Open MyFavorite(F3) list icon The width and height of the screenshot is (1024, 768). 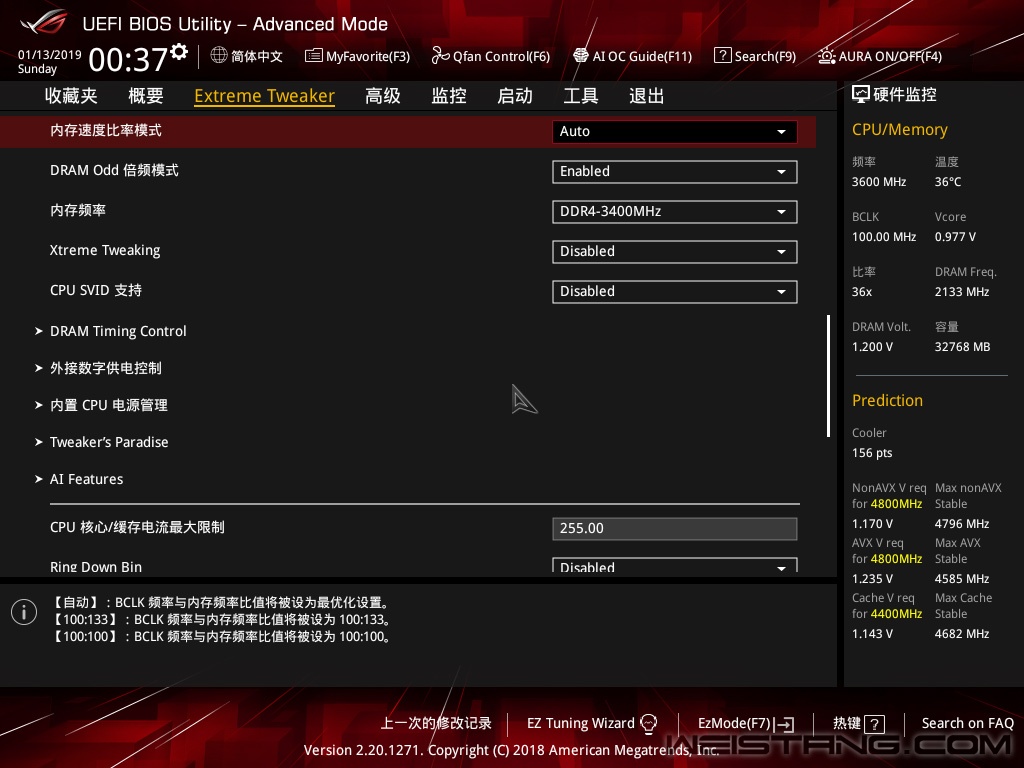pyautogui.click(x=313, y=56)
